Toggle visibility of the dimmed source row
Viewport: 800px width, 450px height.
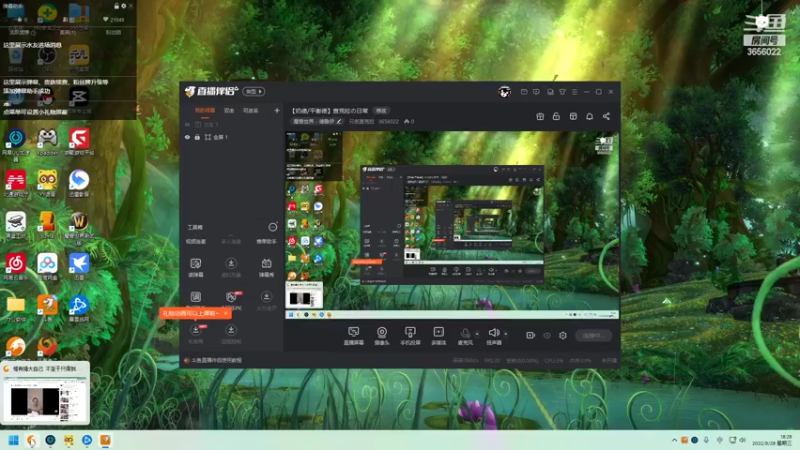[187, 124]
